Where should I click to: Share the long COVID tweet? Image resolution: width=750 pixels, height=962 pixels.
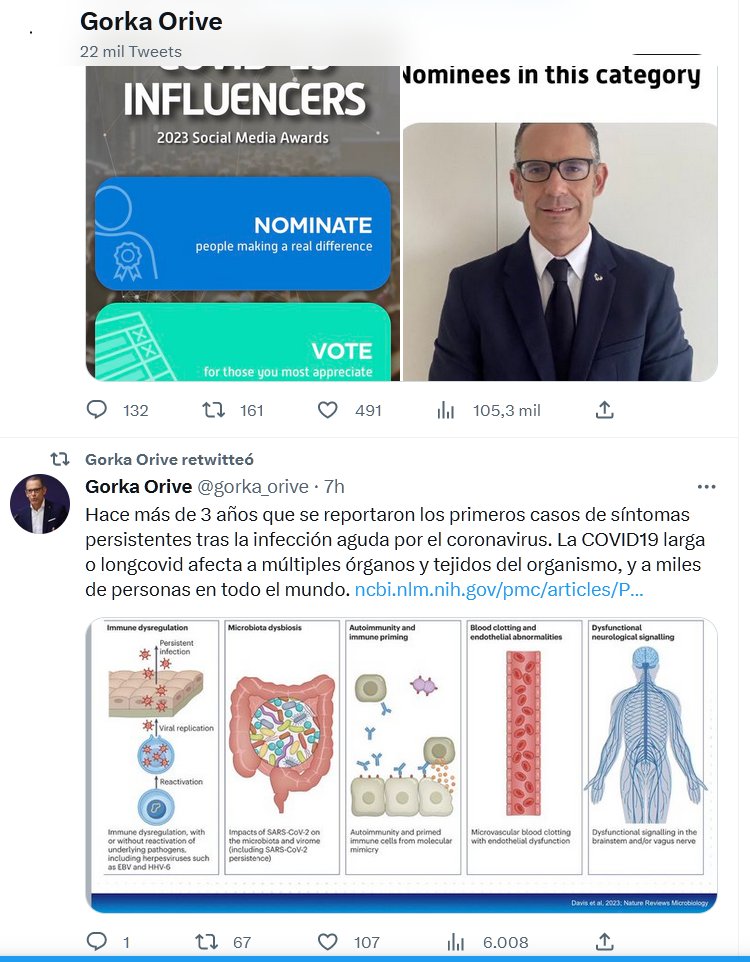tap(605, 942)
